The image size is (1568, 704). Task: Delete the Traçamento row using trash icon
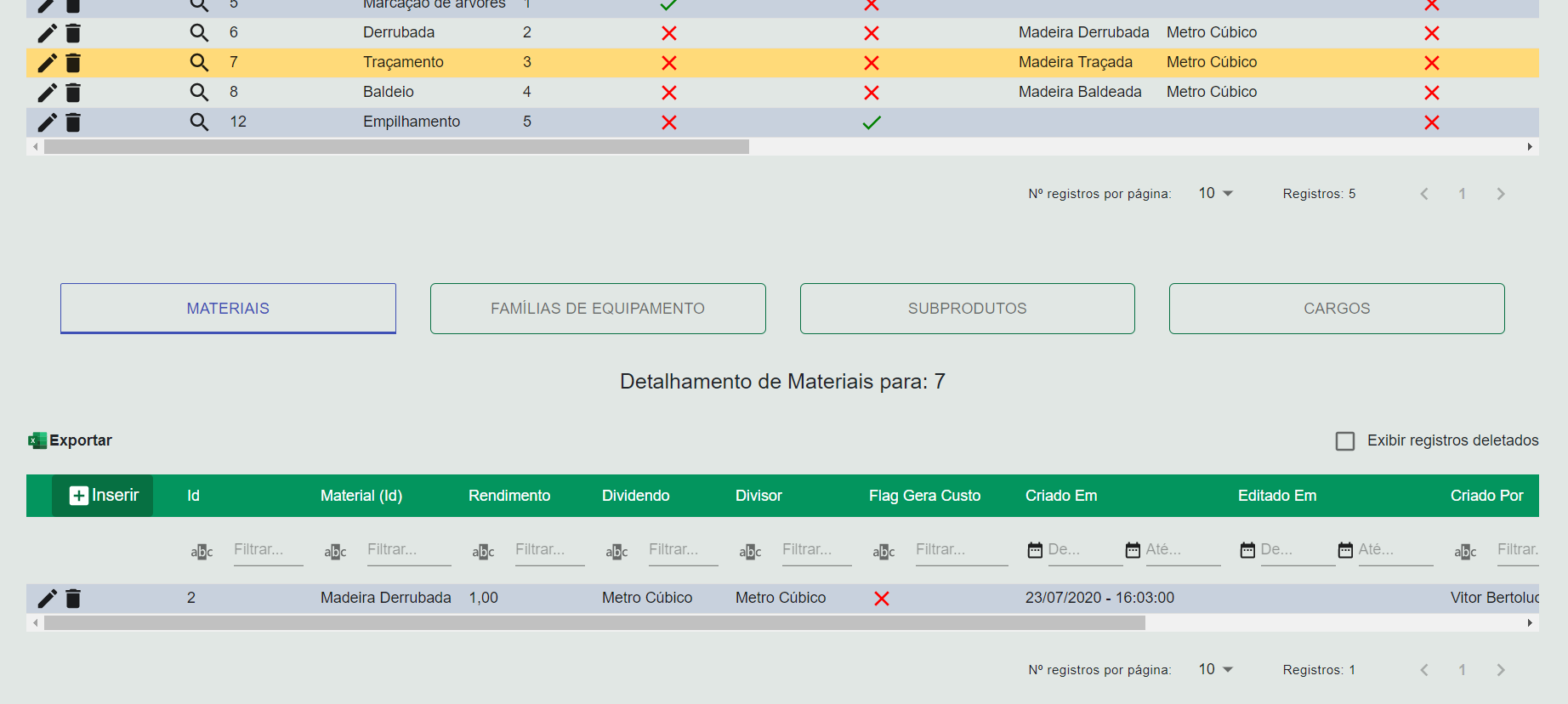[73, 63]
